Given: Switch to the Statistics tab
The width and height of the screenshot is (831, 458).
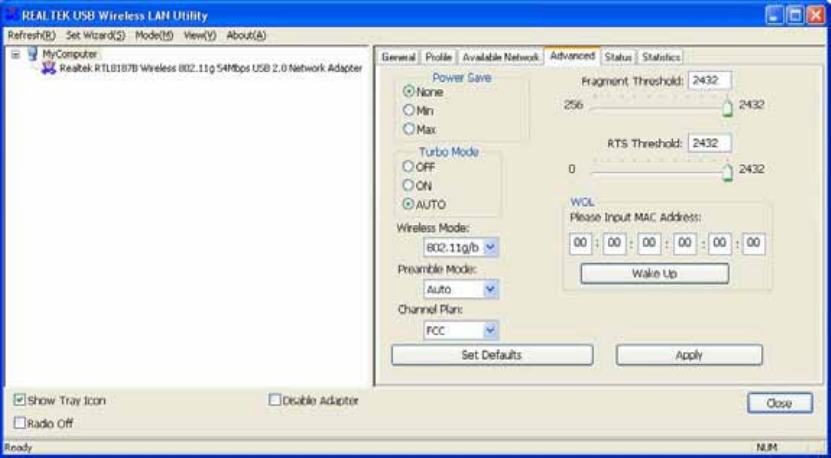Looking at the screenshot, I should pyautogui.click(x=661, y=57).
